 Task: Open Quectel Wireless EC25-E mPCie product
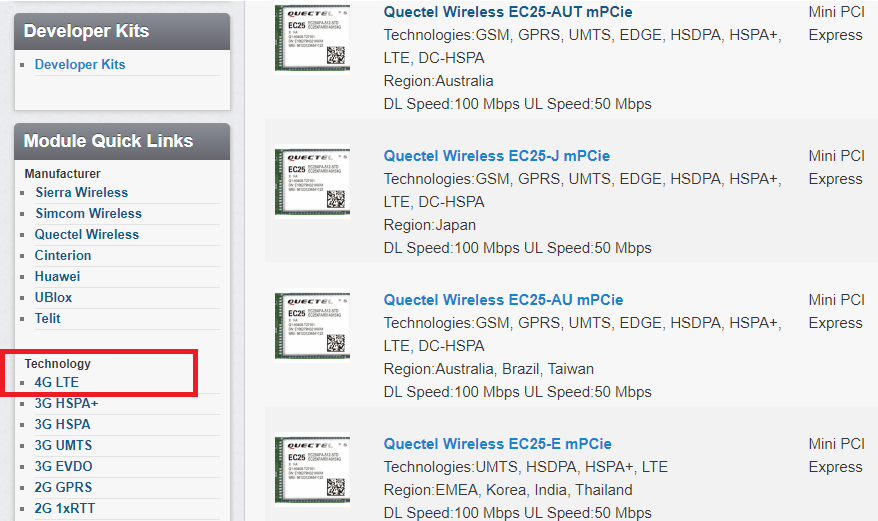(497, 444)
